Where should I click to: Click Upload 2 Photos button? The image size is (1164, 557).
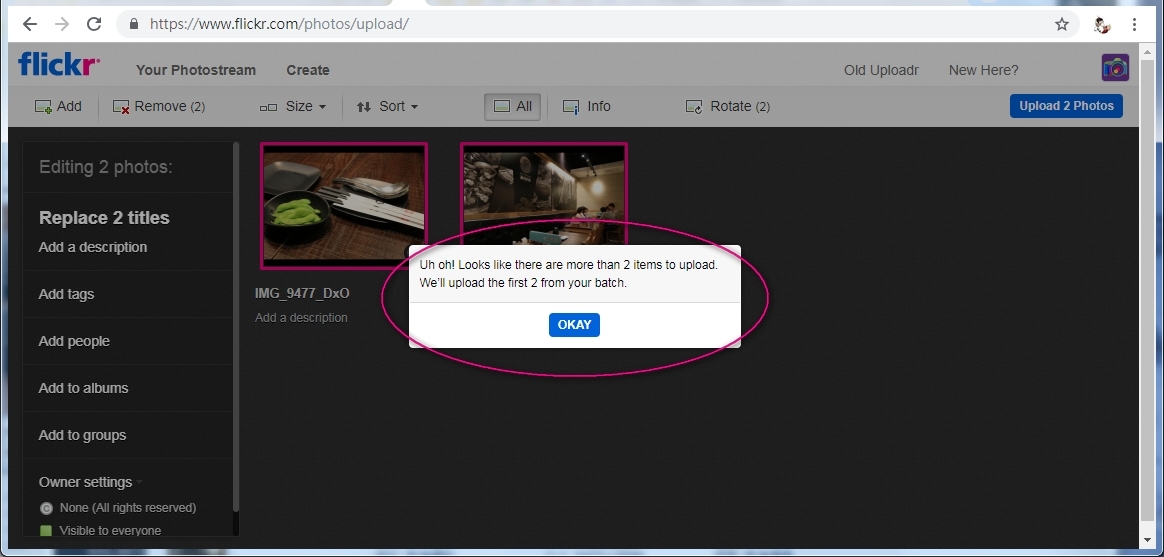[x=1066, y=105]
